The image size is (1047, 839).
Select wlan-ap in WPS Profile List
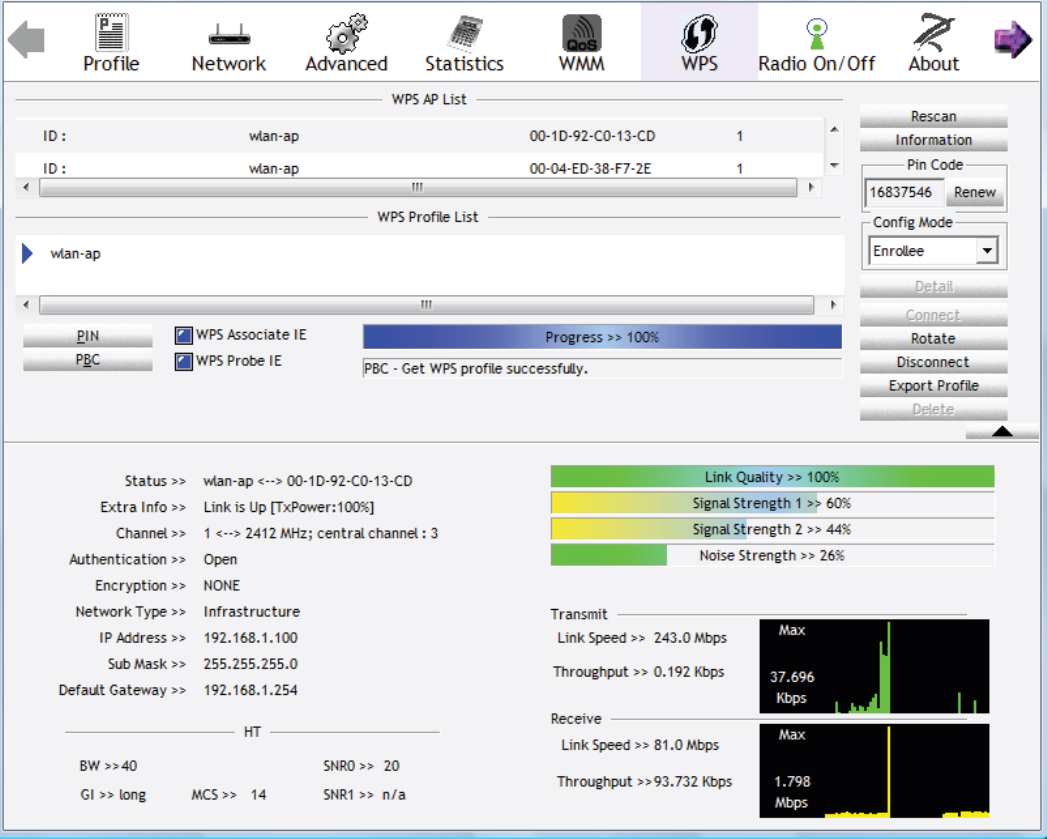76,254
